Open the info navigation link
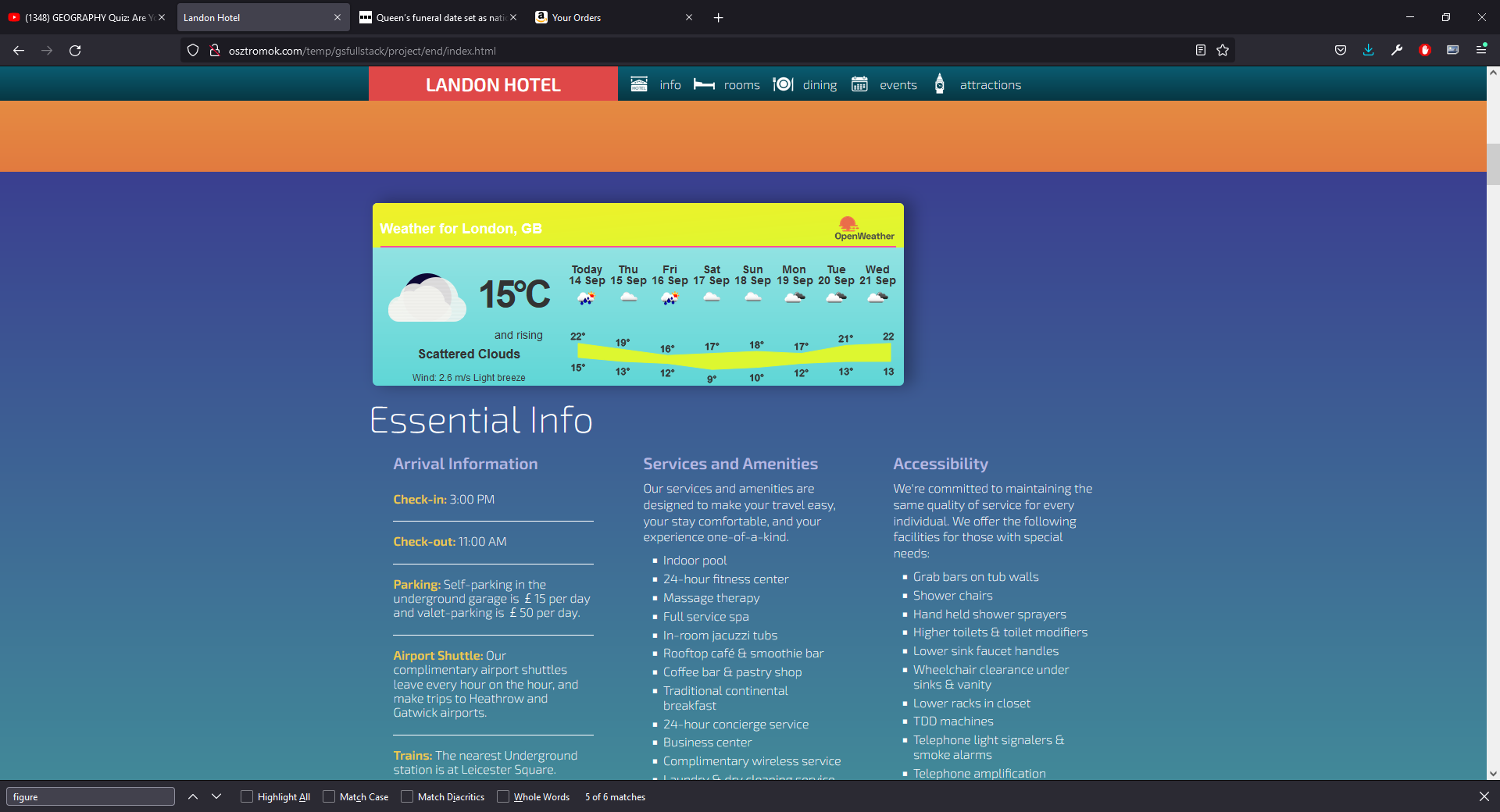1500x812 pixels. (x=670, y=85)
